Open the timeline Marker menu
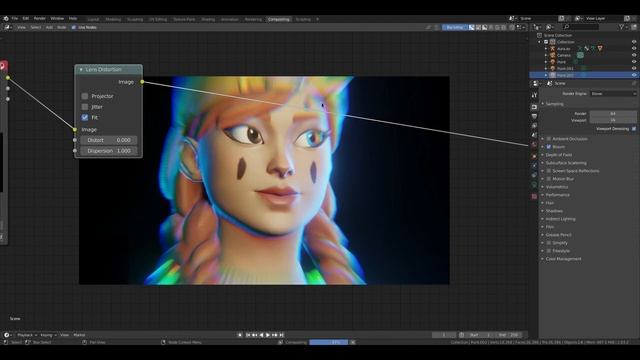The height and width of the screenshot is (360, 640). coord(79,335)
